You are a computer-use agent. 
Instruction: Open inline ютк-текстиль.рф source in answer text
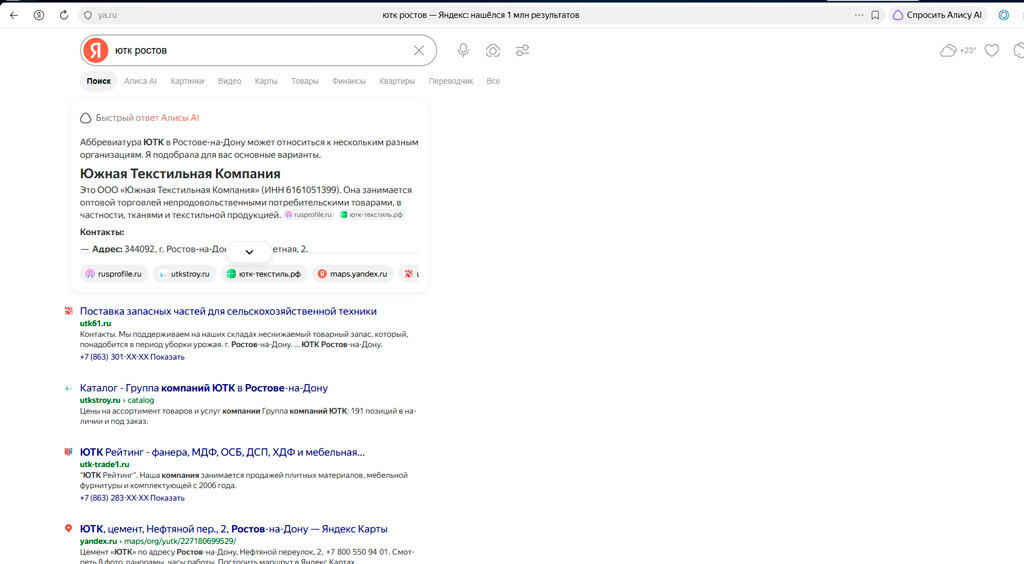[372, 215]
